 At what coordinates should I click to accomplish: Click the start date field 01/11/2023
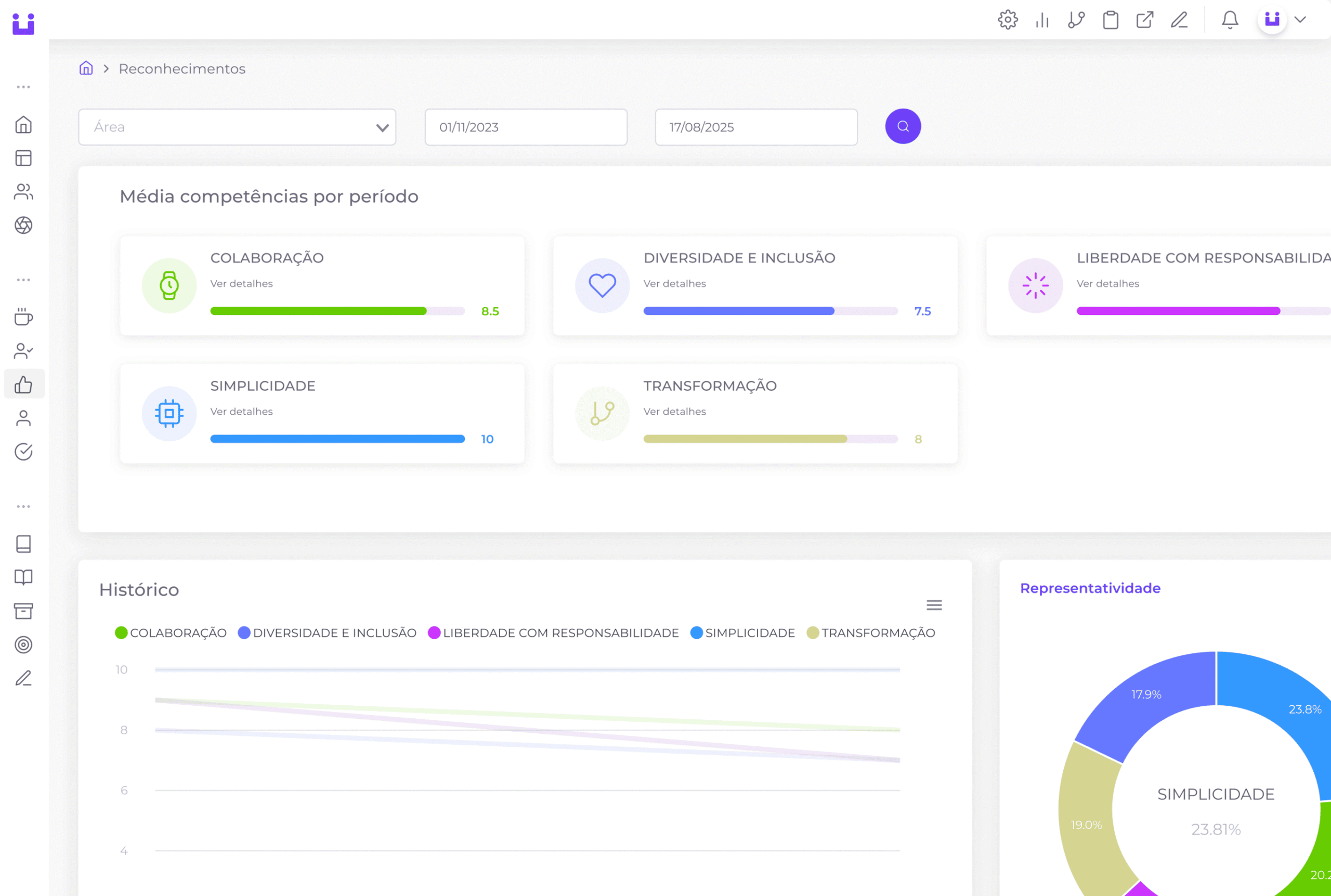[526, 127]
